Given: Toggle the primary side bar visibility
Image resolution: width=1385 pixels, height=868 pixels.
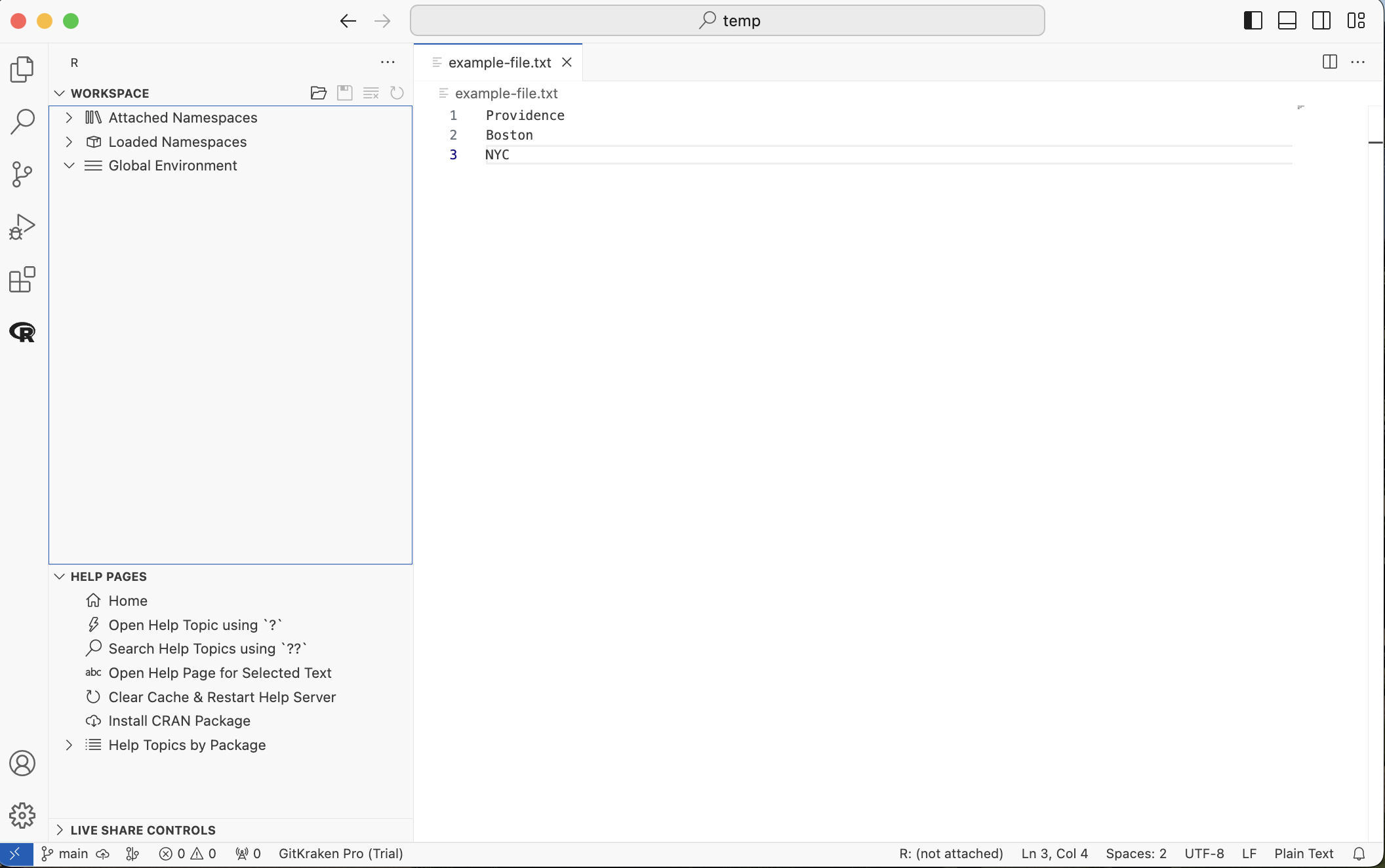Looking at the screenshot, I should [1253, 21].
